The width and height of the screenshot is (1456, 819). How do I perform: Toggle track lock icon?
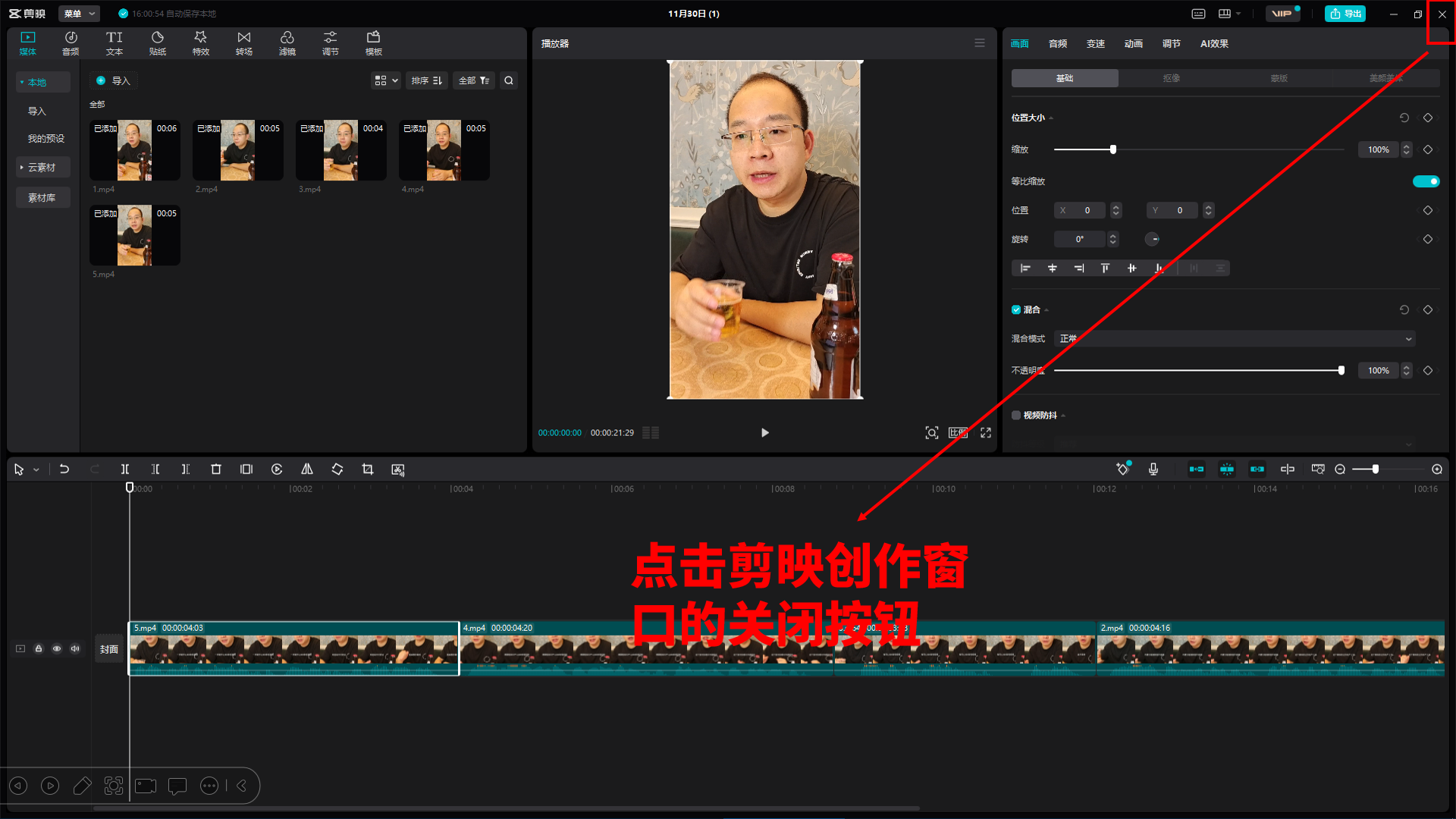tap(39, 648)
